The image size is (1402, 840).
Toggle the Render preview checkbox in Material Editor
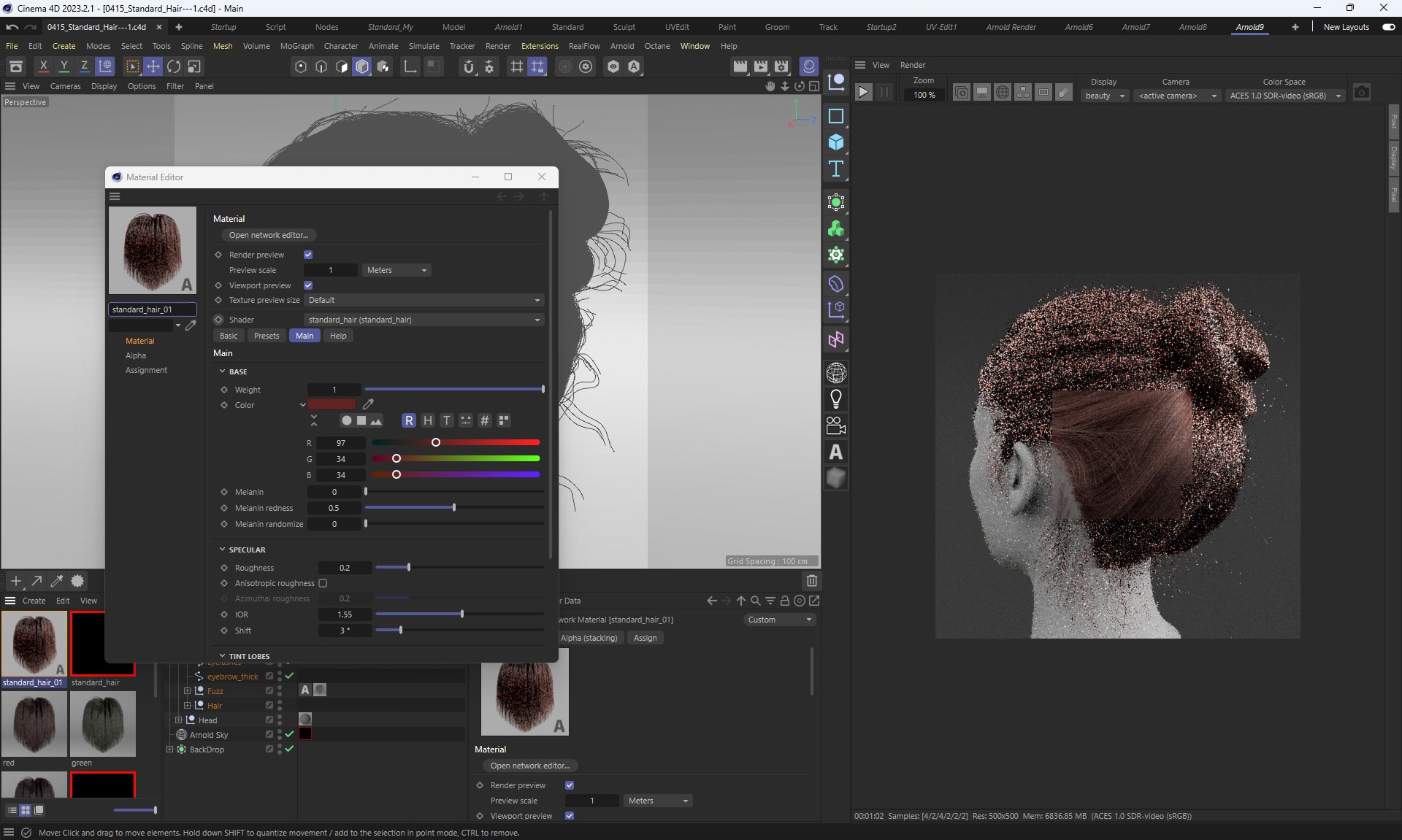[x=308, y=255]
